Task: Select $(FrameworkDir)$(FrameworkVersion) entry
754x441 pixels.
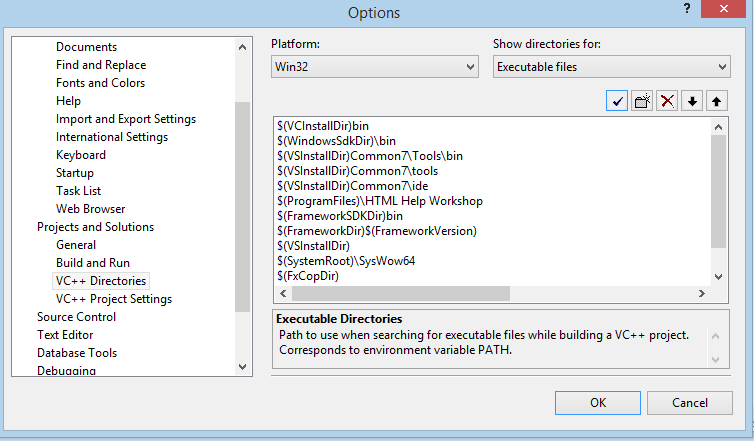Action: coord(377,231)
